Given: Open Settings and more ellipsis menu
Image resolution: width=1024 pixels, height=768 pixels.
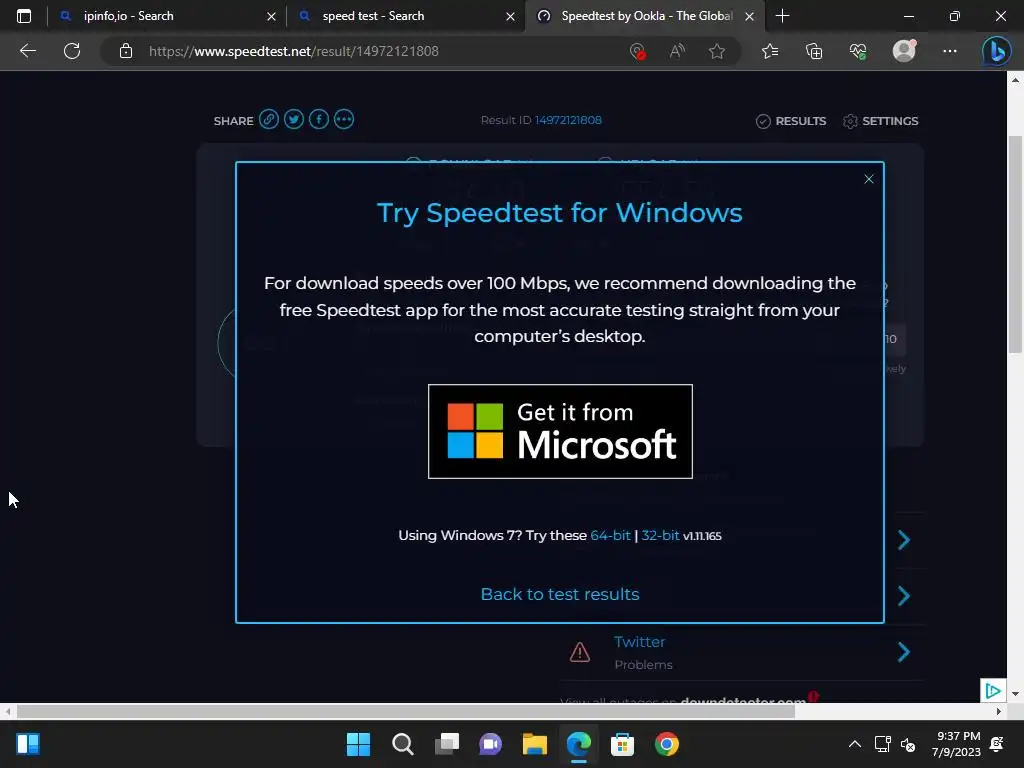Looking at the screenshot, I should click(950, 51).
